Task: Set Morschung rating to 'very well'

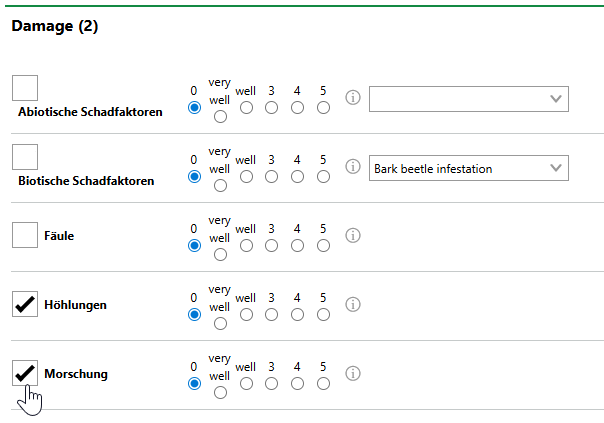Action: point(220,392)
